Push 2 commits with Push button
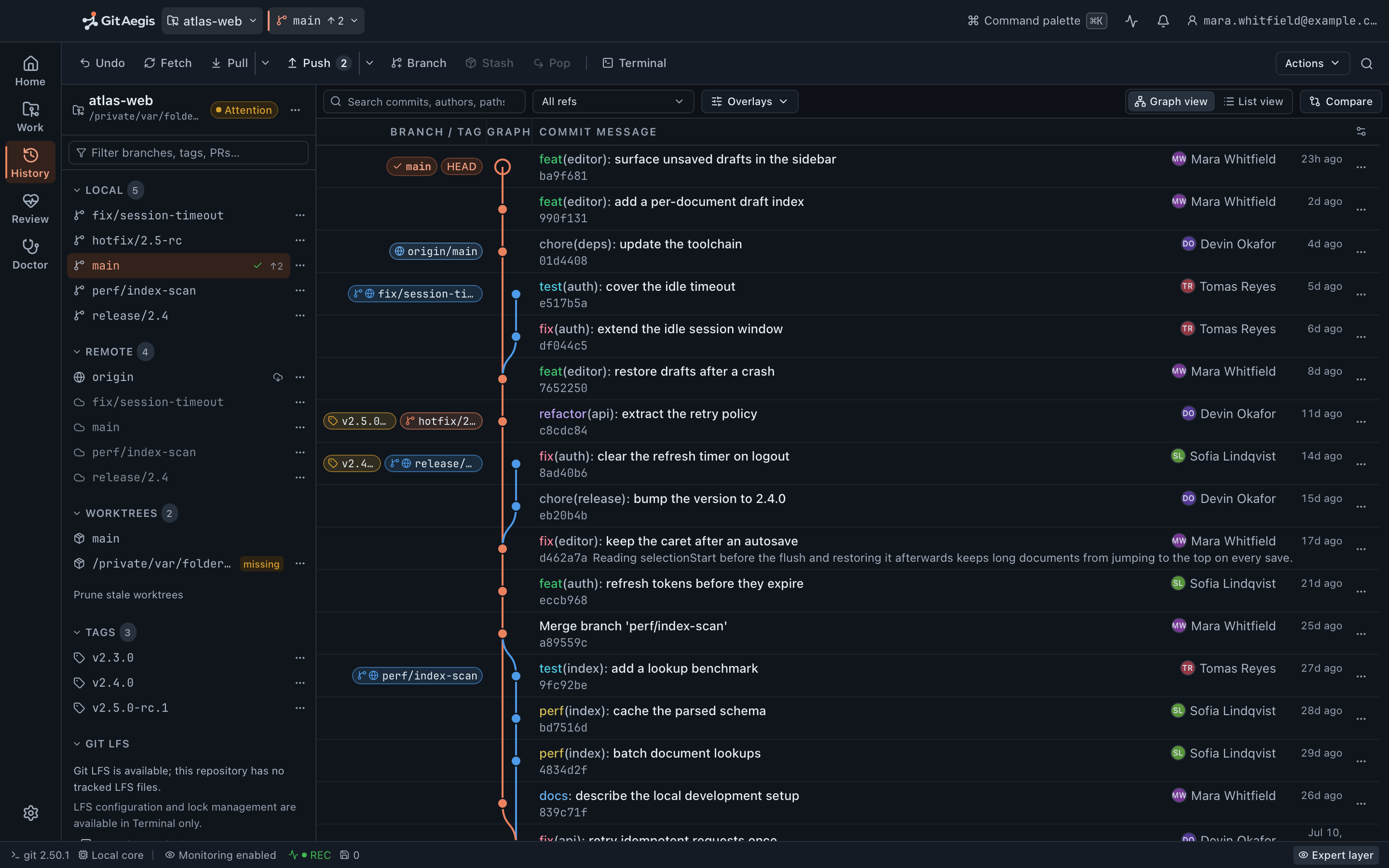This screenshot has width=1389, height=868. point(319,63)
